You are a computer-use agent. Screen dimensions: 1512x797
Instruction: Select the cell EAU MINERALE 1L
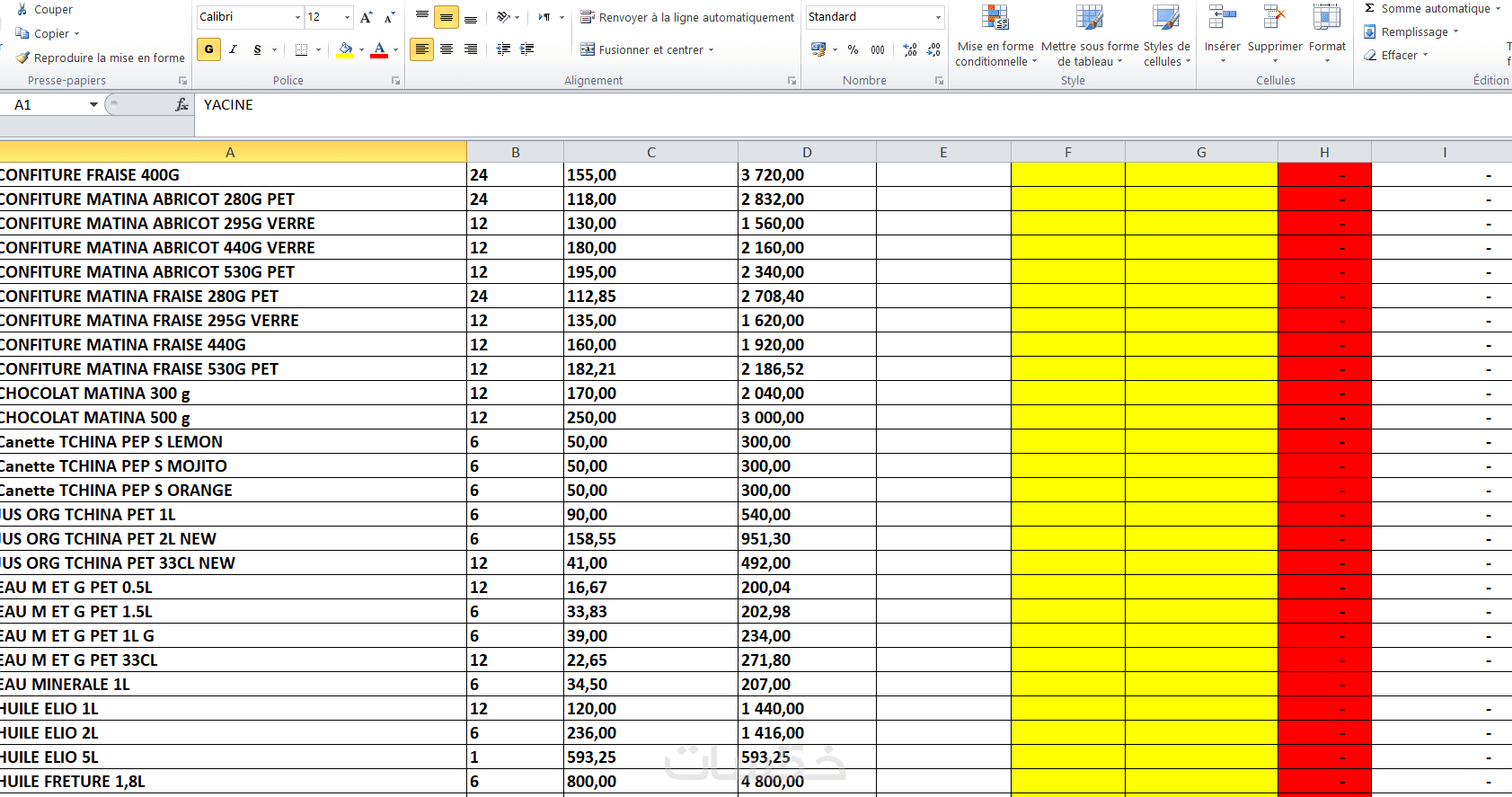233,685
